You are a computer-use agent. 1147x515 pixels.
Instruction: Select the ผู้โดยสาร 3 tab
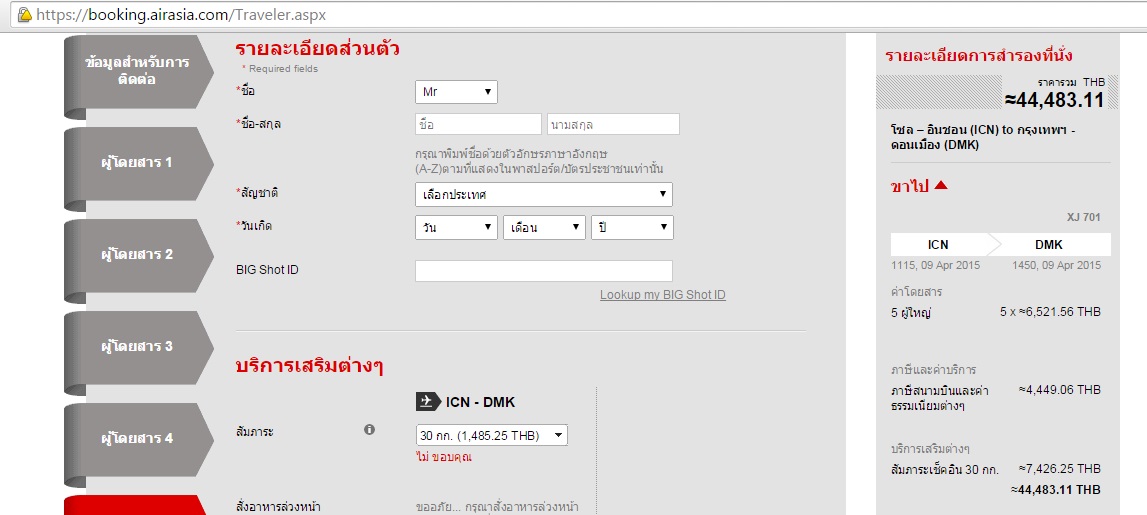pyautogui.click(x=138, y=347)
